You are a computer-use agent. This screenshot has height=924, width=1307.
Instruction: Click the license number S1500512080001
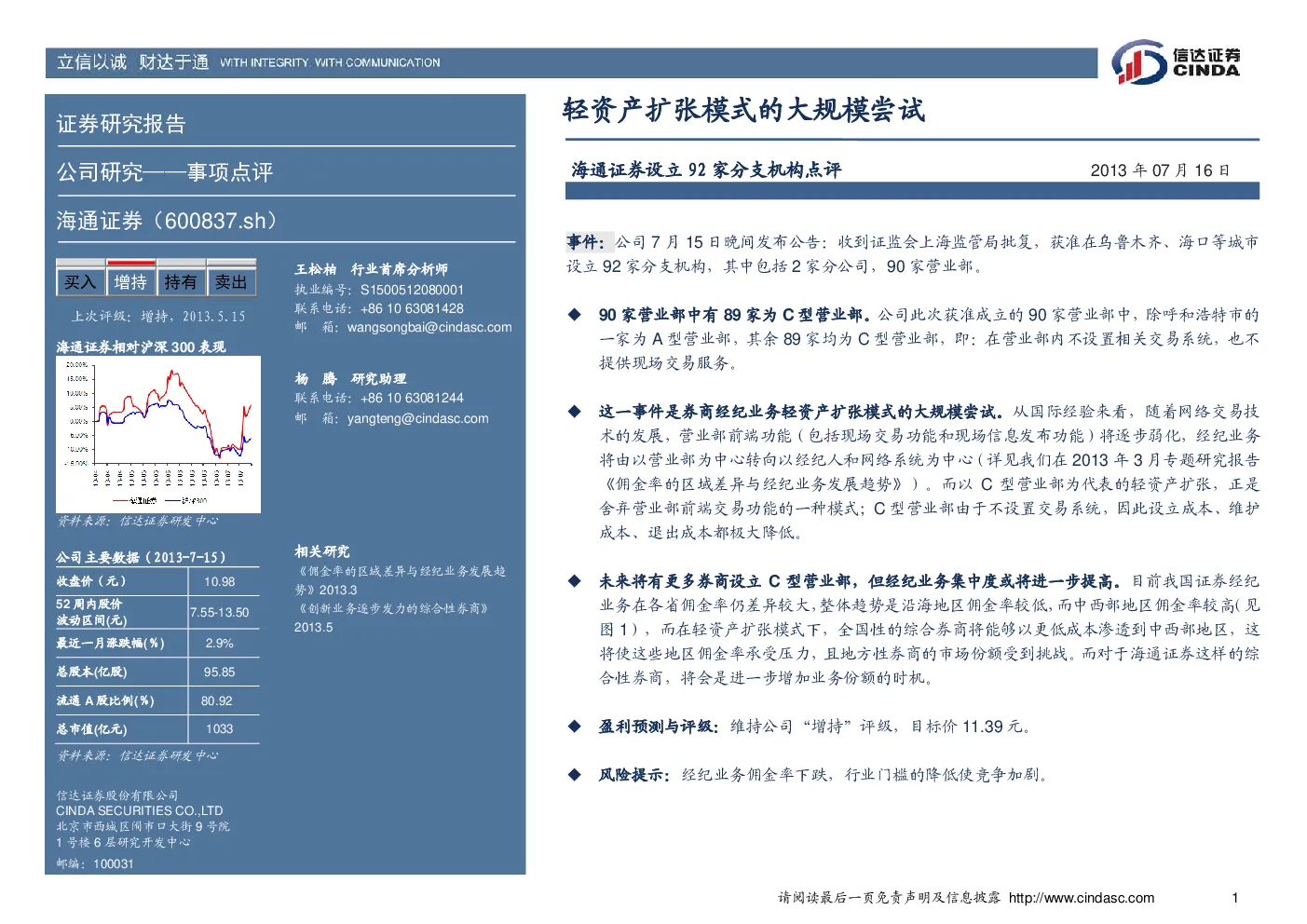pyautogui.click(x=412, y=290)
